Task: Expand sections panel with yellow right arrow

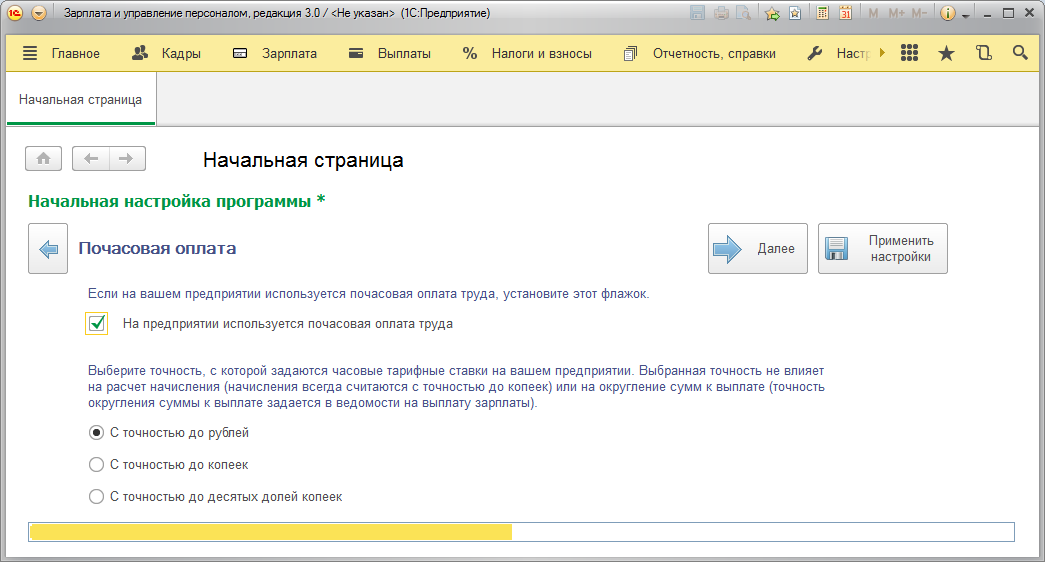Action: pos(882,53)
